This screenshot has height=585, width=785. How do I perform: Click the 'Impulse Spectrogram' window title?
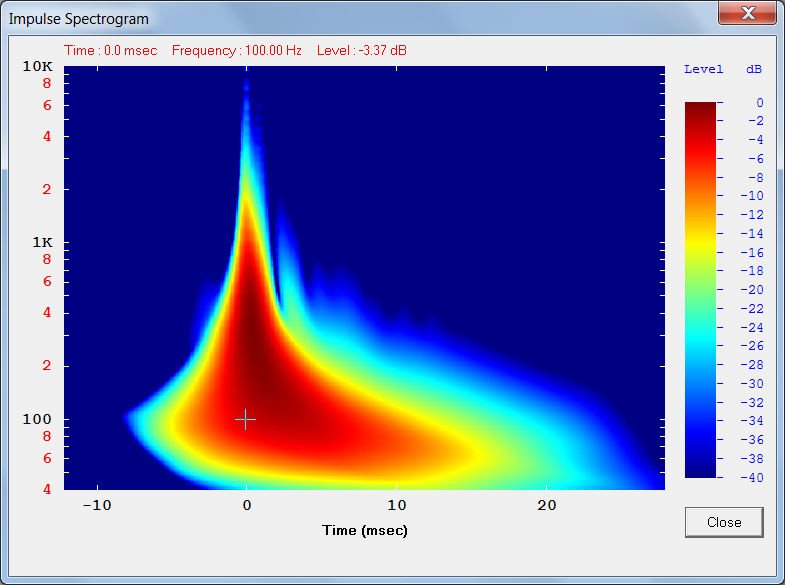click(x=79, y=19)
